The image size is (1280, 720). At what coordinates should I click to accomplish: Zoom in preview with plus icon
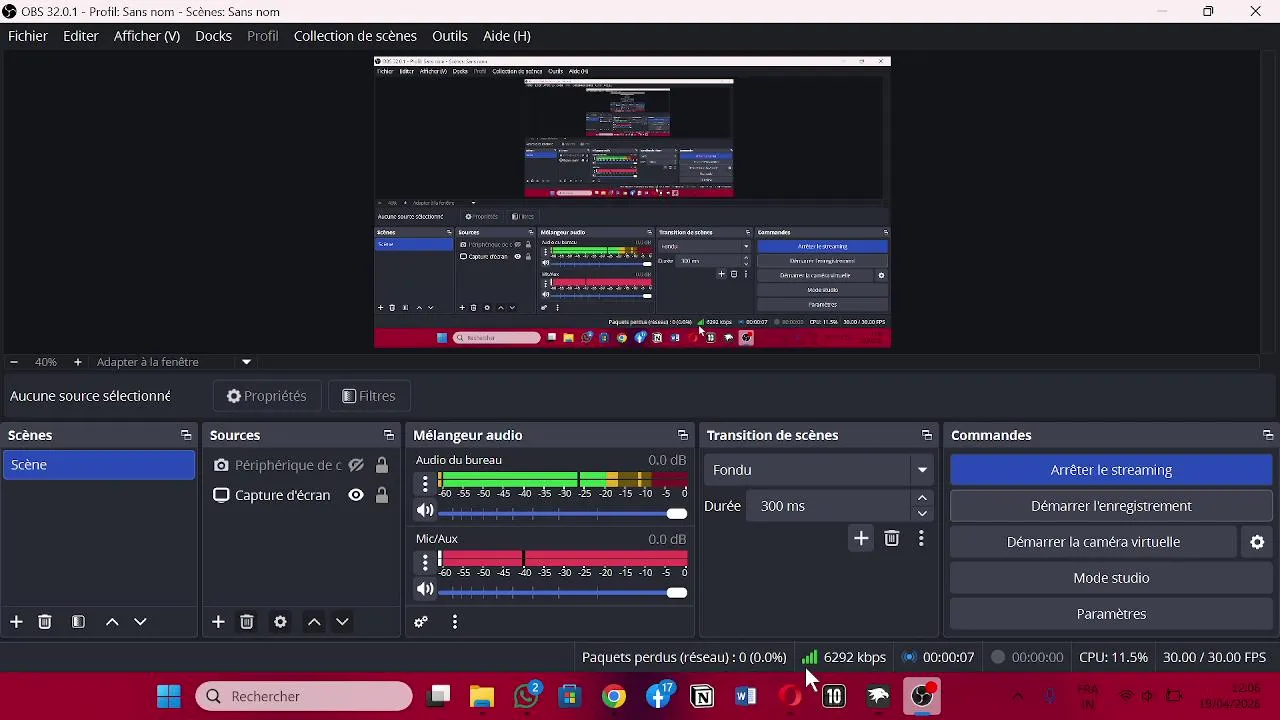[77, 362]
